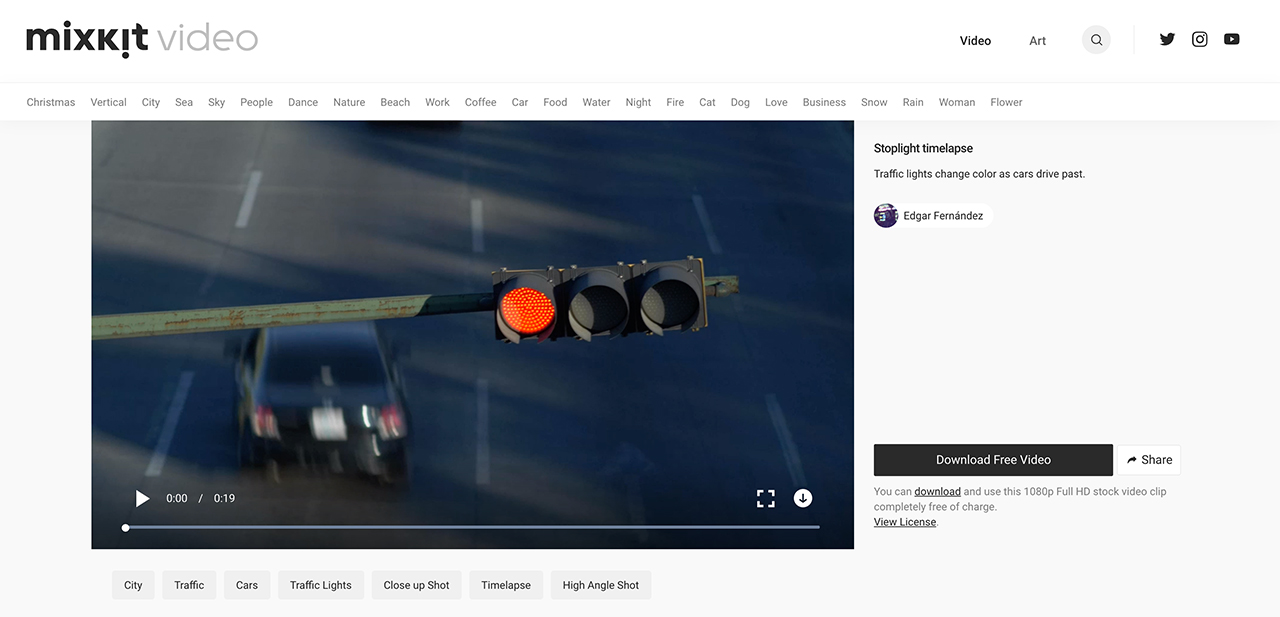
Task: Browse the Christmas category
Action: tap(51, 102)
